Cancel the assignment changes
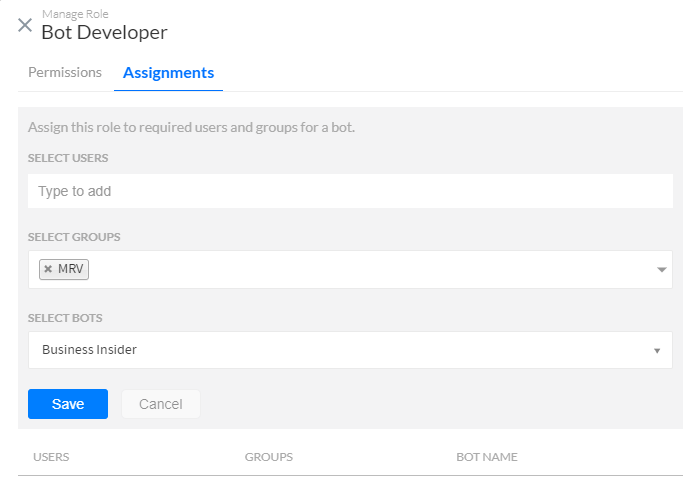The width and height of the screenshot is (695, 480). 161,404
